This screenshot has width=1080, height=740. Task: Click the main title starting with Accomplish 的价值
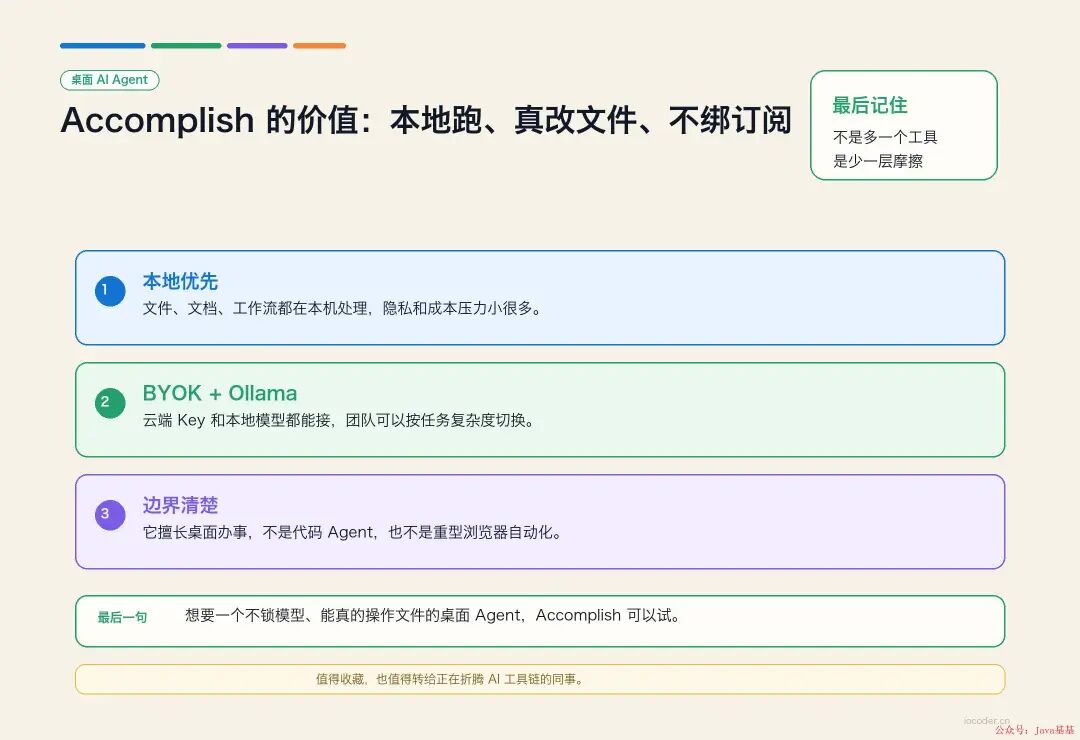[x=426, y=121]
